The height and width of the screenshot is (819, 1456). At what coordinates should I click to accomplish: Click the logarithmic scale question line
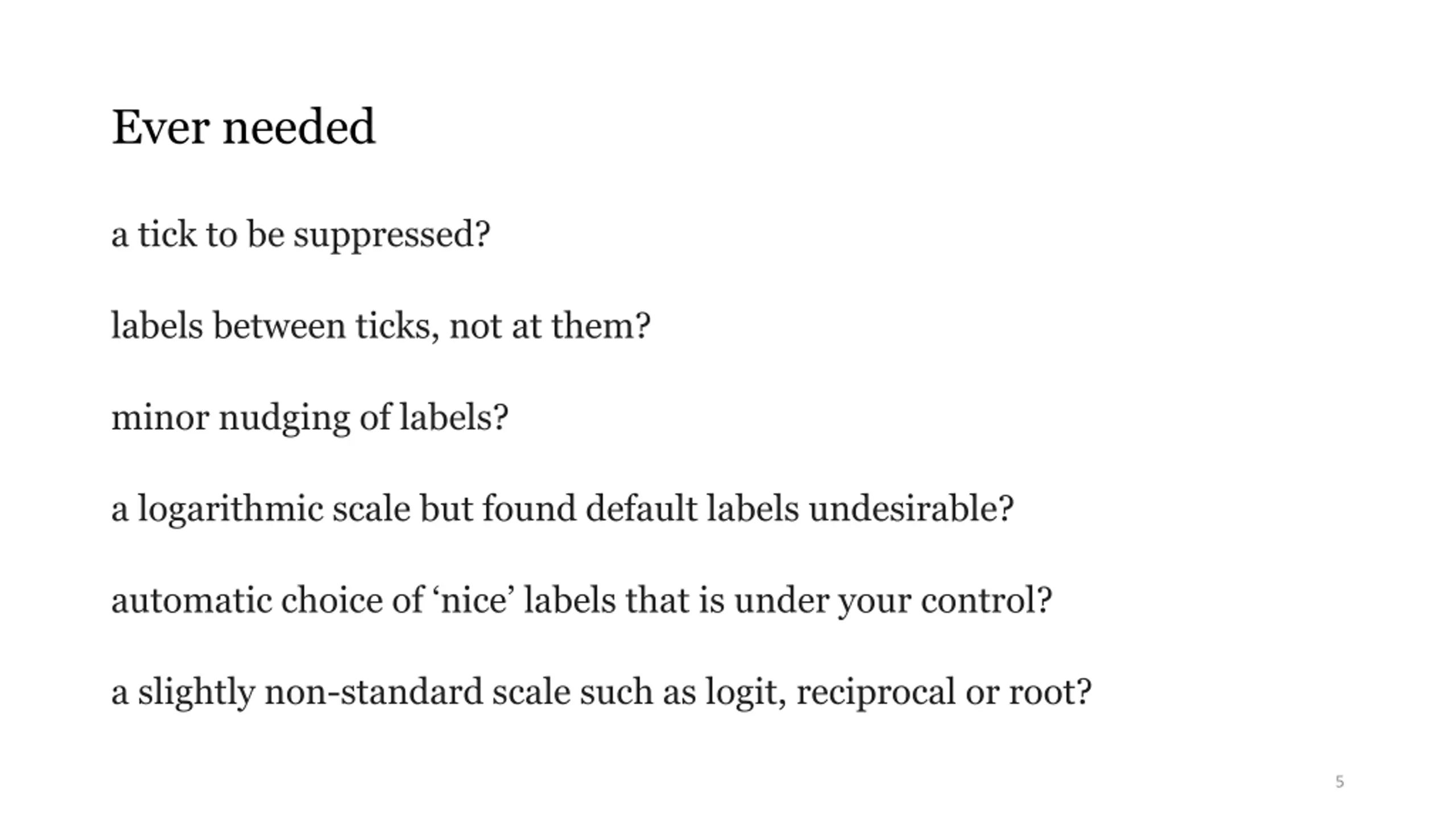pos(562,509)
